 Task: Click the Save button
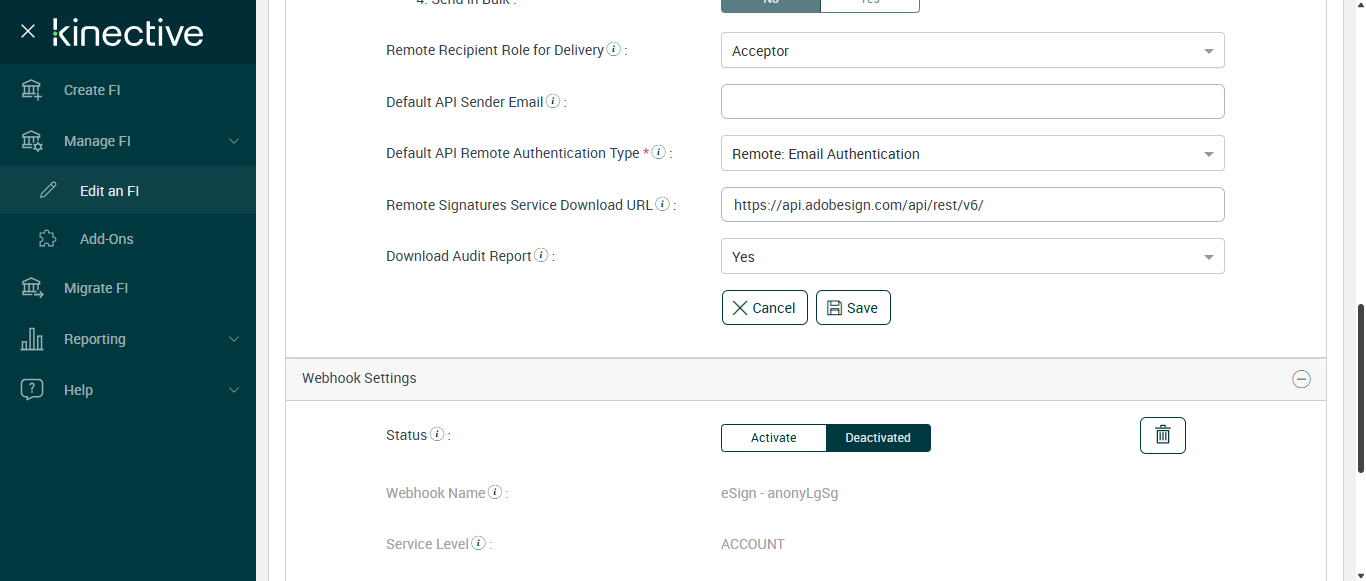(x=853, y=308)
